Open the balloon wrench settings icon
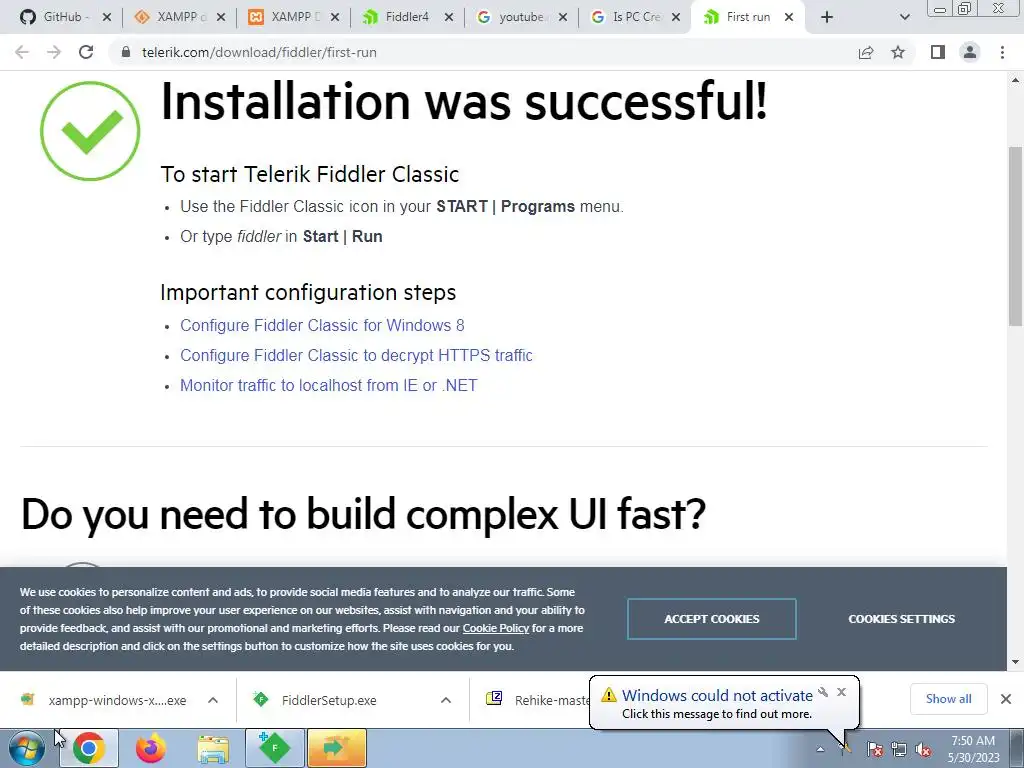This screenshot has height=768, width=1024. [x=823, y=692]
